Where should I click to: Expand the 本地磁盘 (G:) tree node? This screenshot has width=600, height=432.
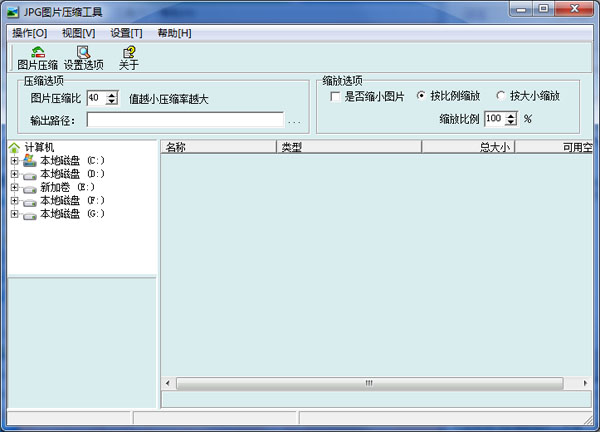(x=15, y=214)
